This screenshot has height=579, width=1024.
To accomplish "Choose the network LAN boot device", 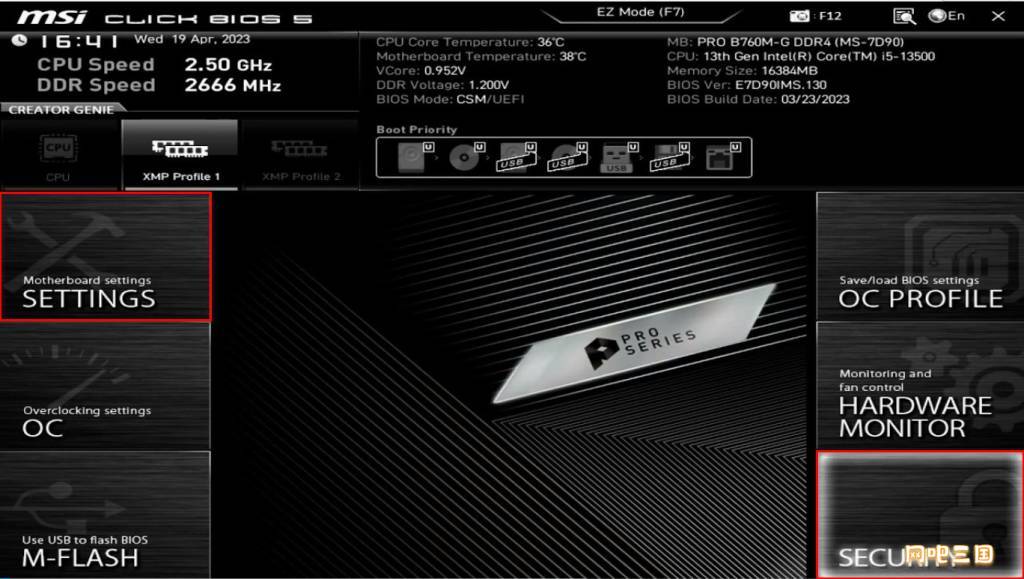I will [722, 157].
